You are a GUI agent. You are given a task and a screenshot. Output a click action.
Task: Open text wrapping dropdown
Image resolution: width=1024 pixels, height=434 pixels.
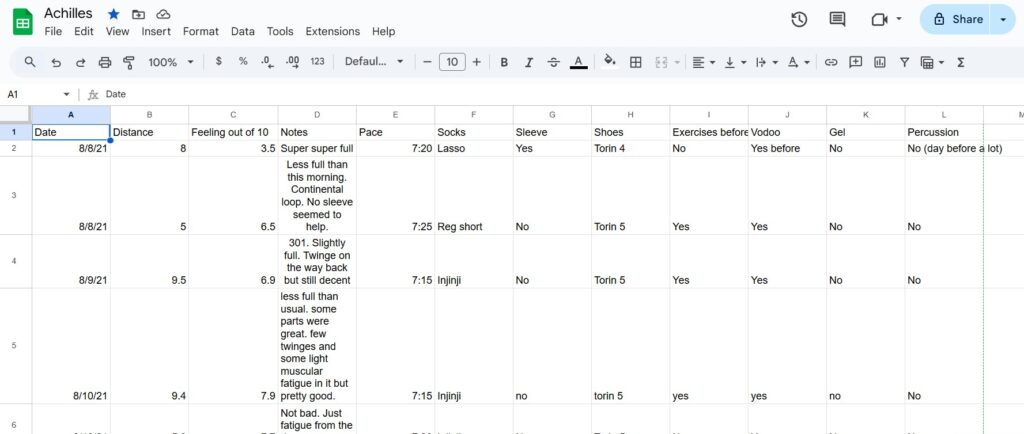coord(767,62)
